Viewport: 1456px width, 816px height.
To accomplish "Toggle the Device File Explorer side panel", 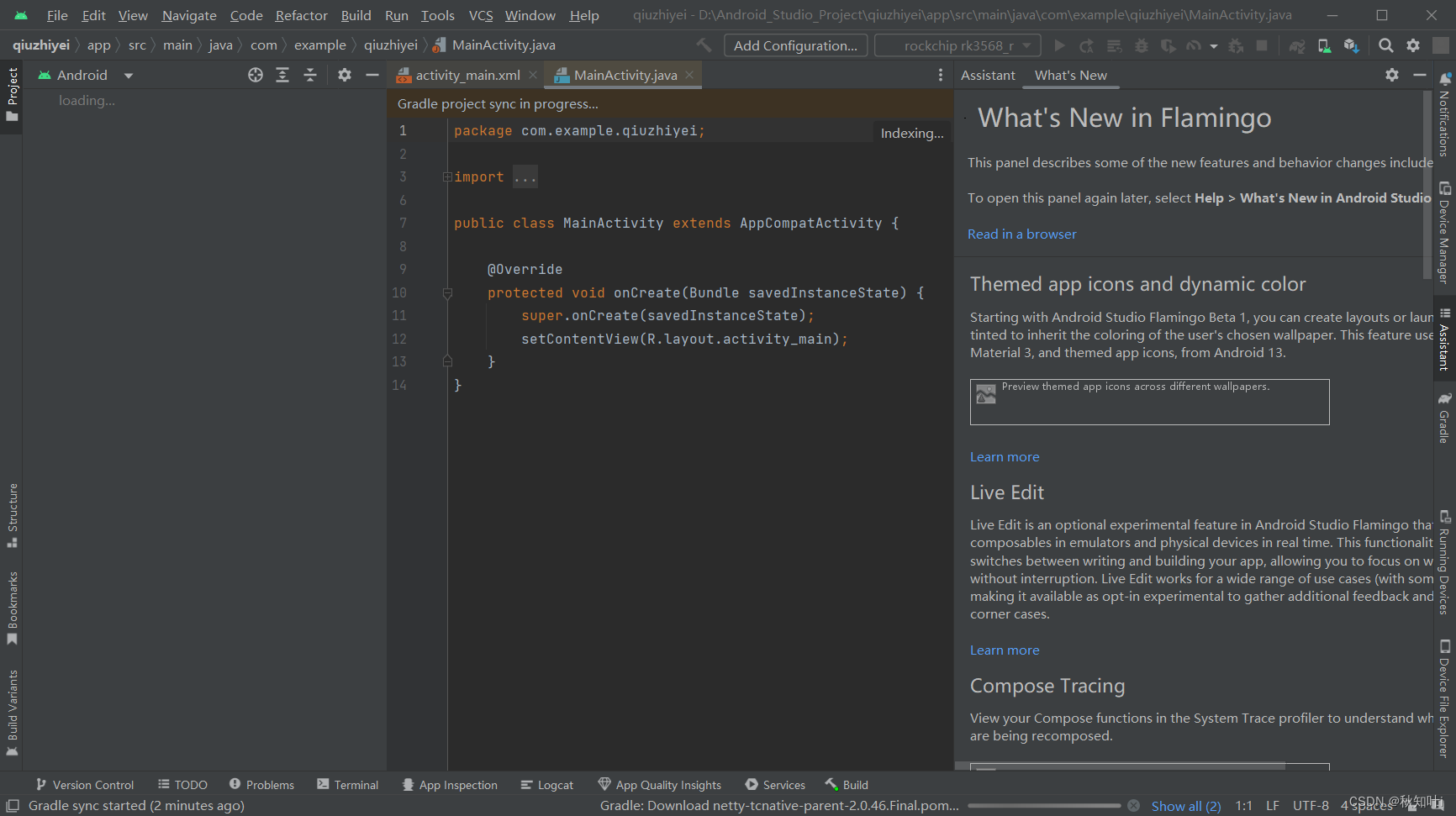I will 1444,699.
